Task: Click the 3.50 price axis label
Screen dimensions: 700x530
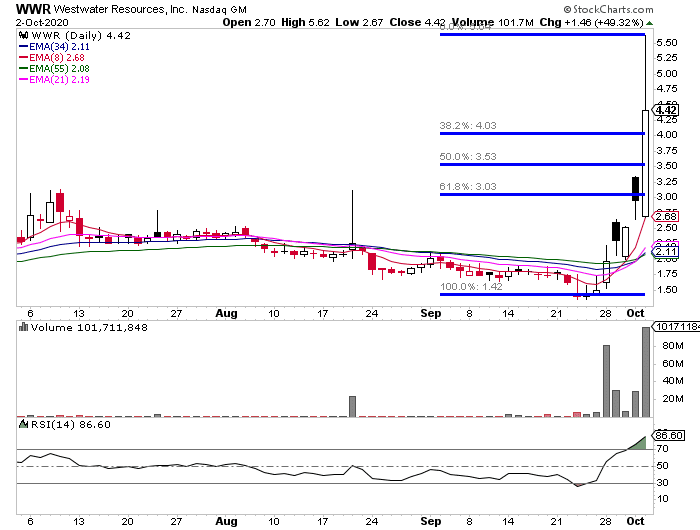Action: click(x=667, y=166)
